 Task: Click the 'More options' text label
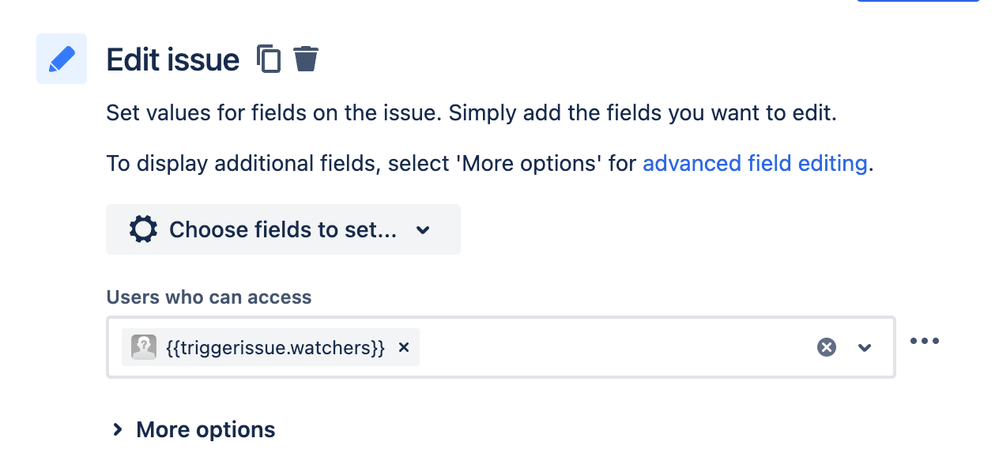206,430
